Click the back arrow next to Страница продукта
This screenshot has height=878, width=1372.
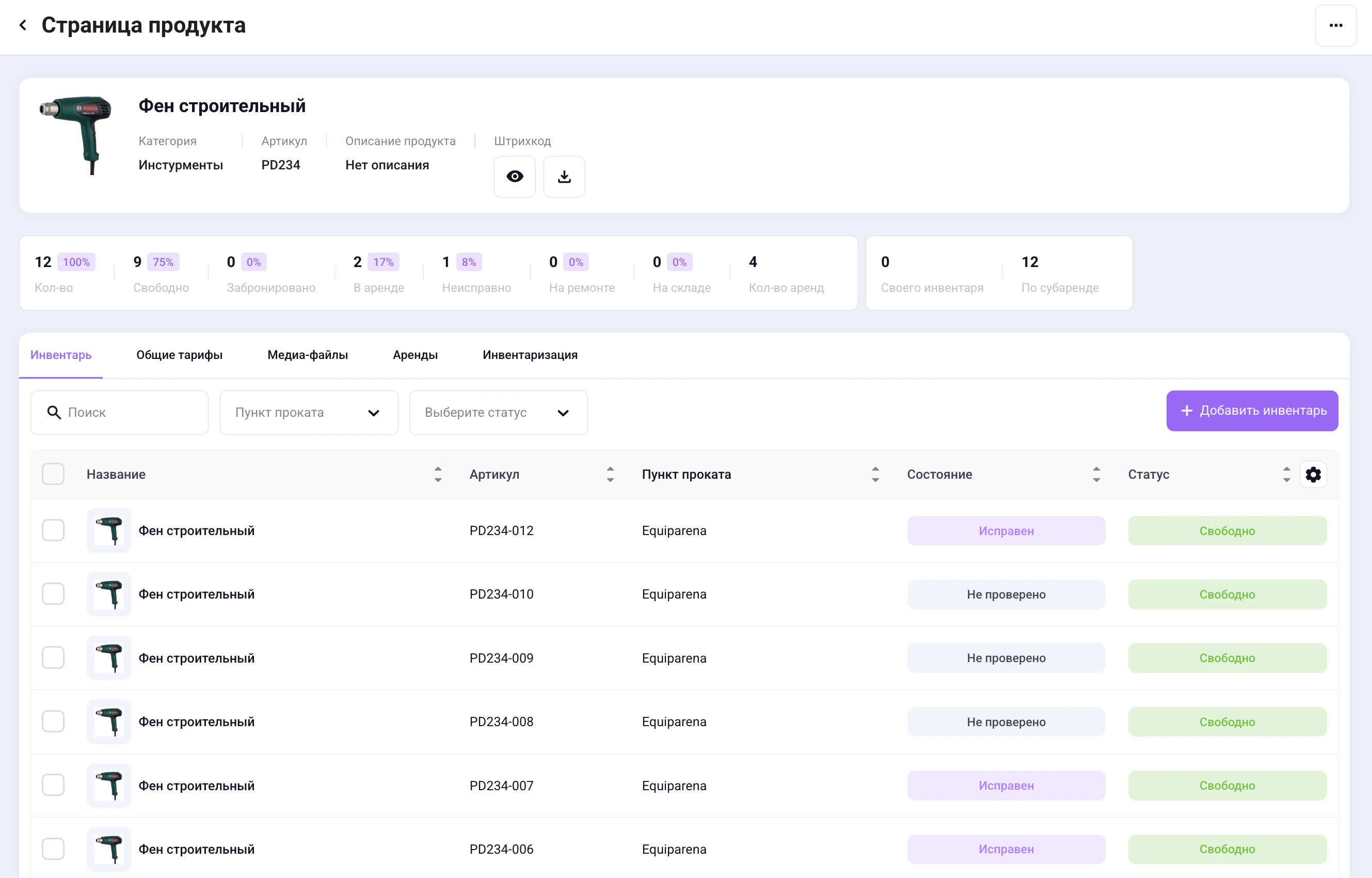(23, 25)
